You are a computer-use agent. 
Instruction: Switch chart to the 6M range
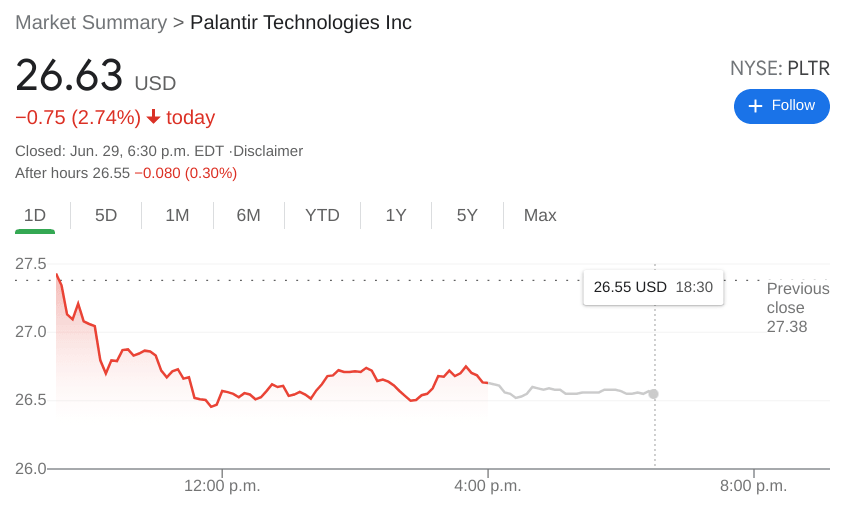(x=248, y=215)
